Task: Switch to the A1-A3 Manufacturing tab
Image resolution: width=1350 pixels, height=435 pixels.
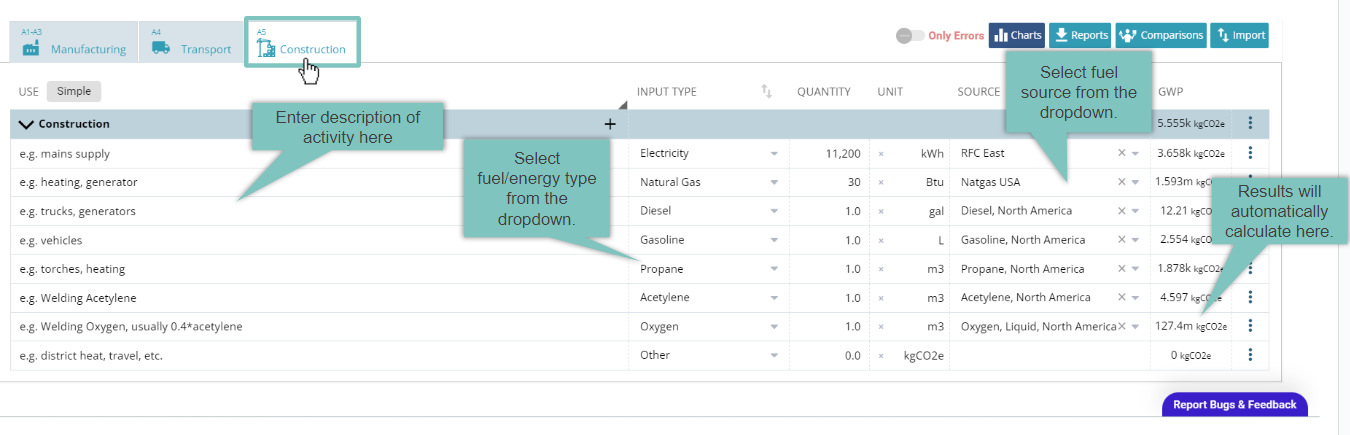Action: 74,42
